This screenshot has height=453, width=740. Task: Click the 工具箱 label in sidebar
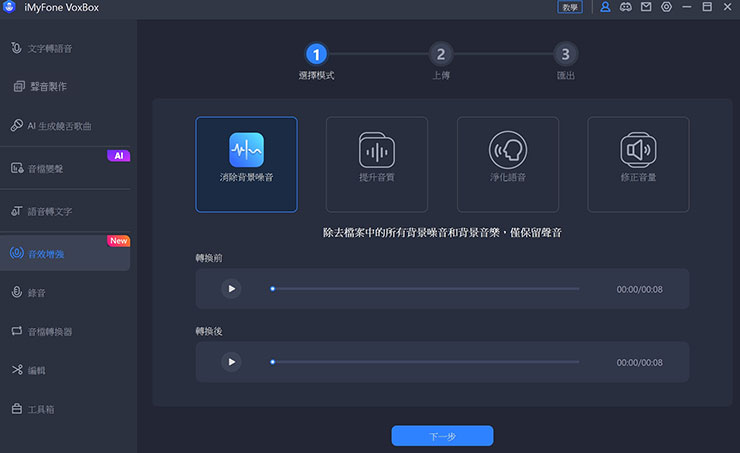(41, 410)
